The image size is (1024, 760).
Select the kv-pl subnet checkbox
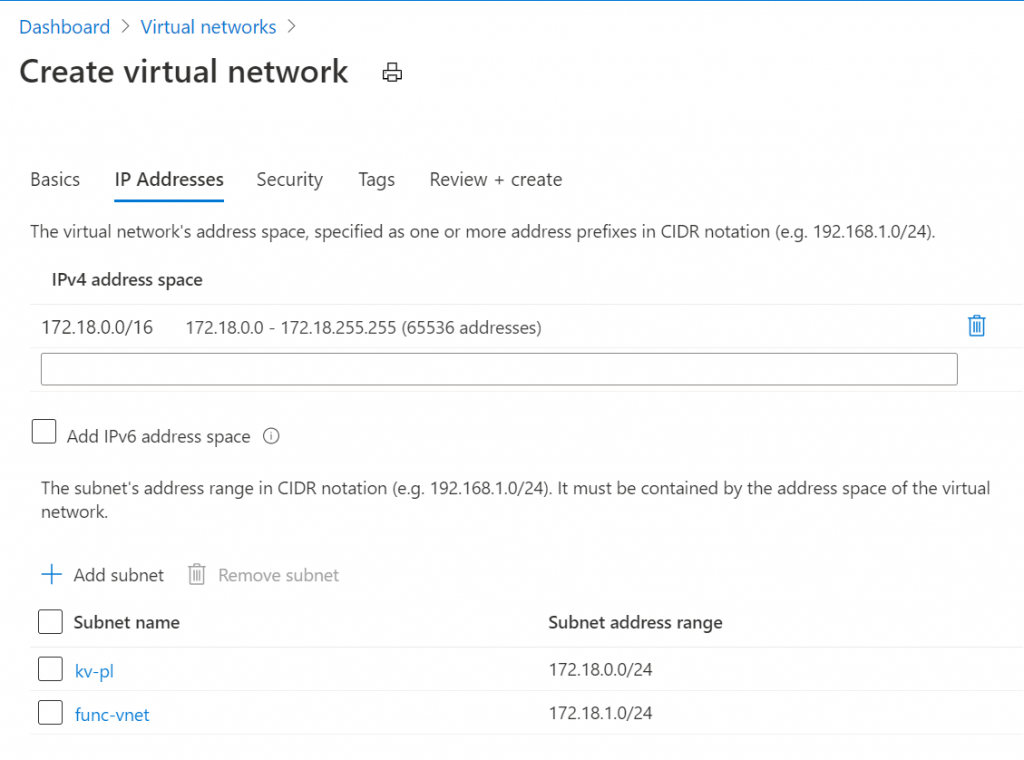pyautogui.click(x=50, y=669)
